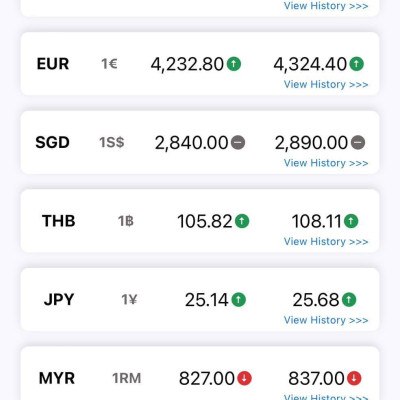This screenshot has width=400, height=400.
Task: Click gray unchanged icon beside 2,890.00
Action: (358, 143)
